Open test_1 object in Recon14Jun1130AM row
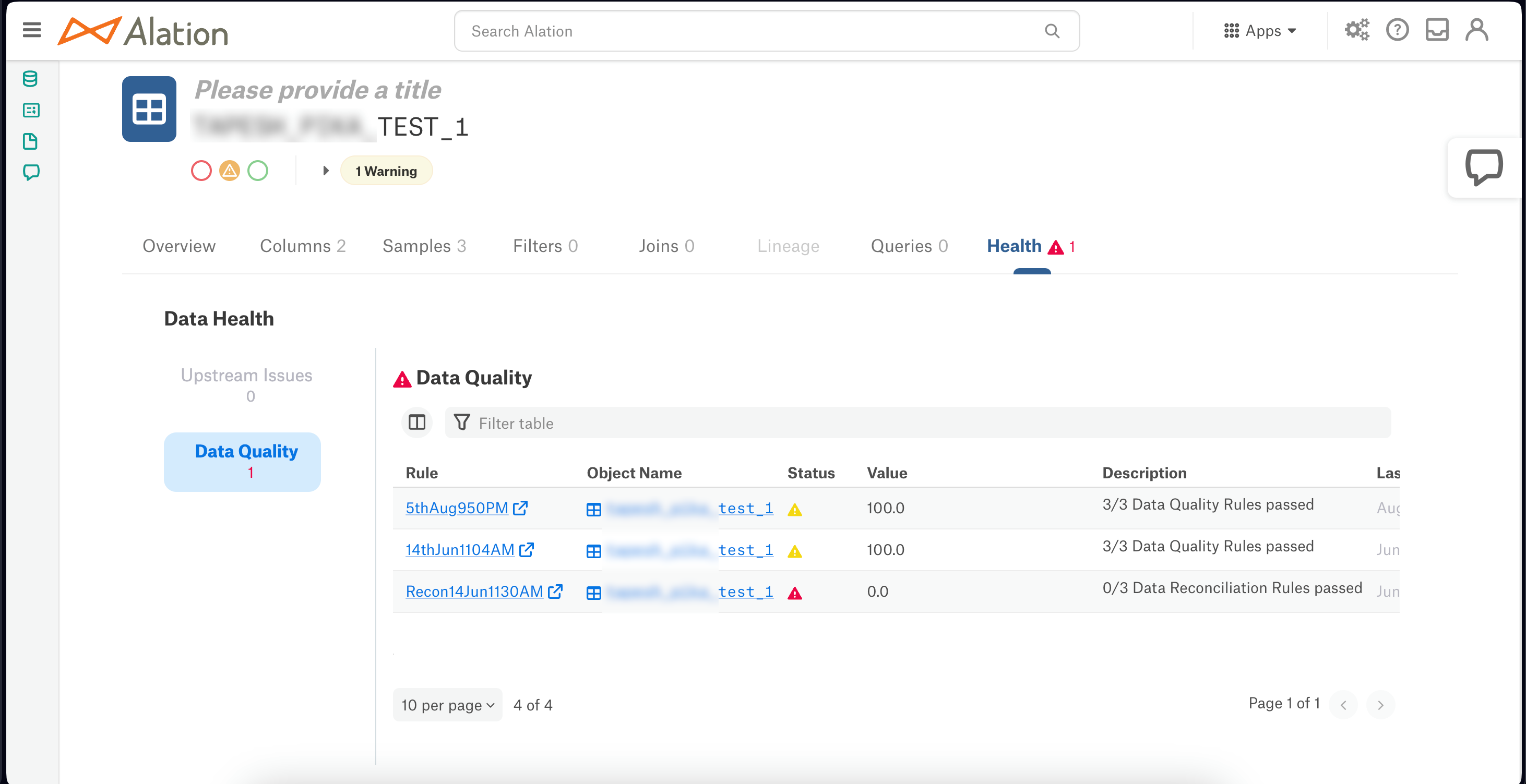The height and width of the screenshot is (784, 1526). [745, 592]
